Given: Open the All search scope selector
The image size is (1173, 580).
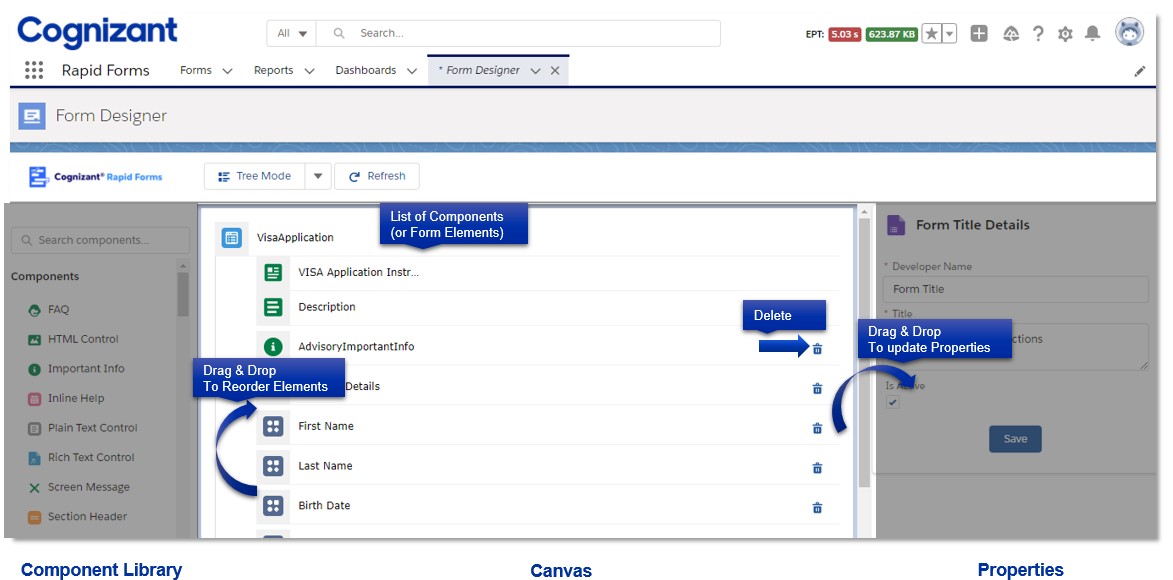Looking at the screenshot, I should pyautogui.click(x=290, y=33).
